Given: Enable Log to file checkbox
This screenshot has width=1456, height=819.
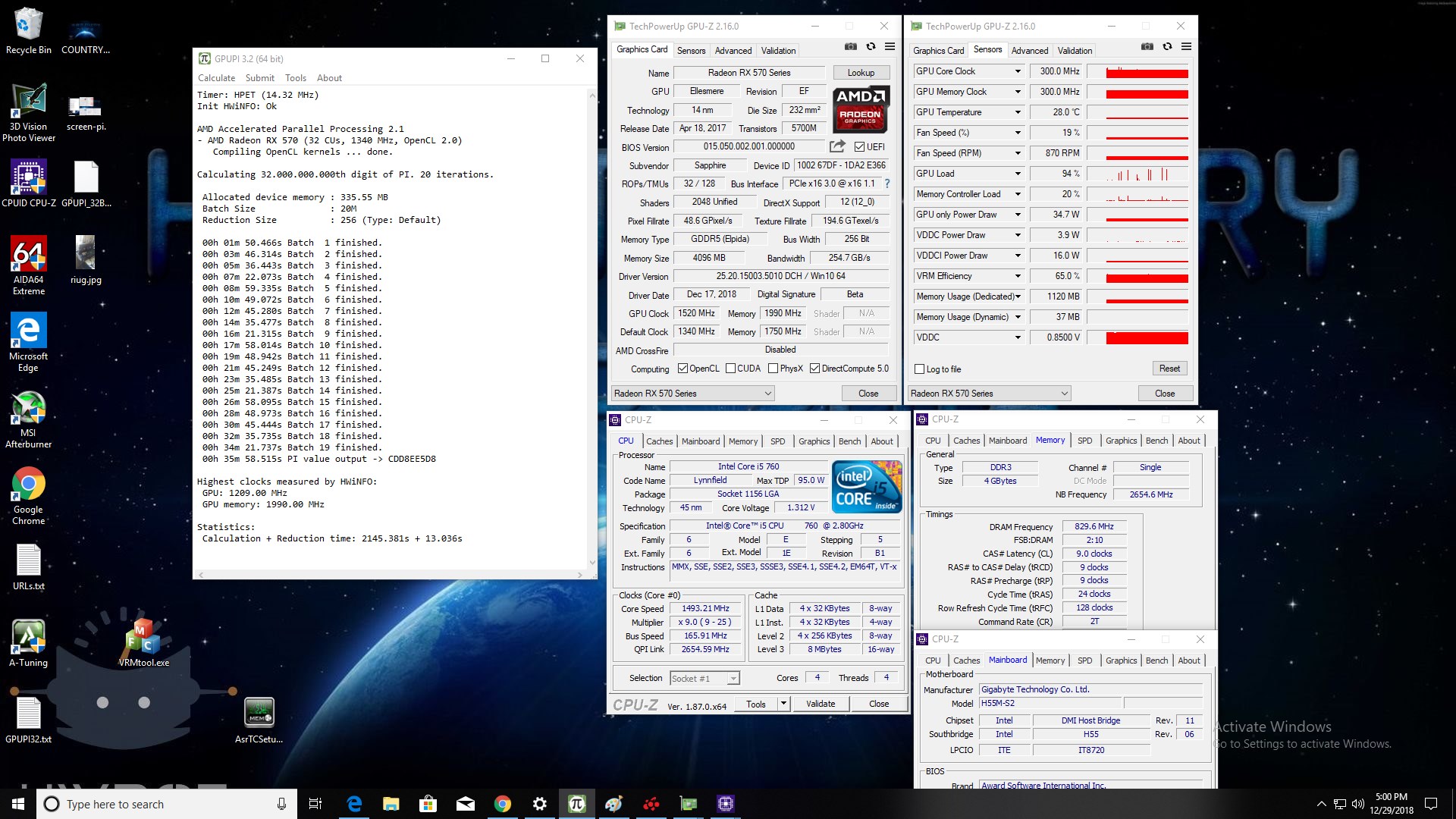Looking at the screenshot, I should pos(920,369).
